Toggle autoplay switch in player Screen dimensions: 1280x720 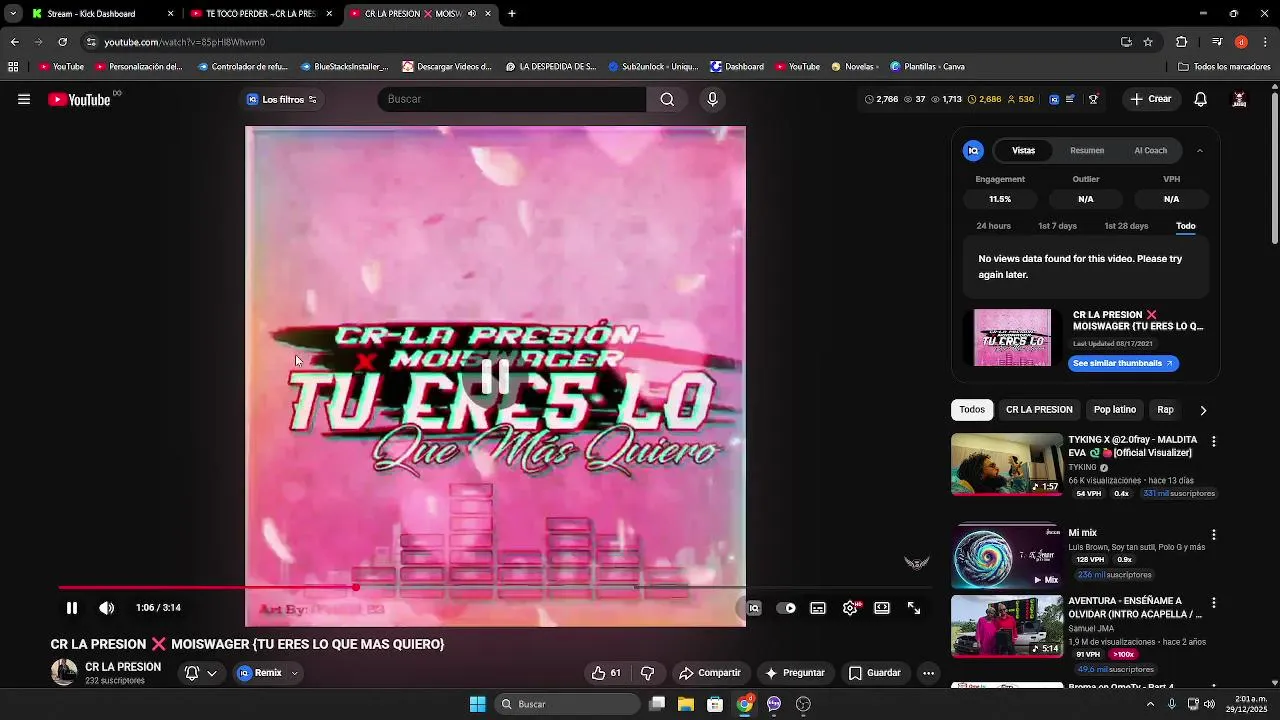[x=787, y=608]
